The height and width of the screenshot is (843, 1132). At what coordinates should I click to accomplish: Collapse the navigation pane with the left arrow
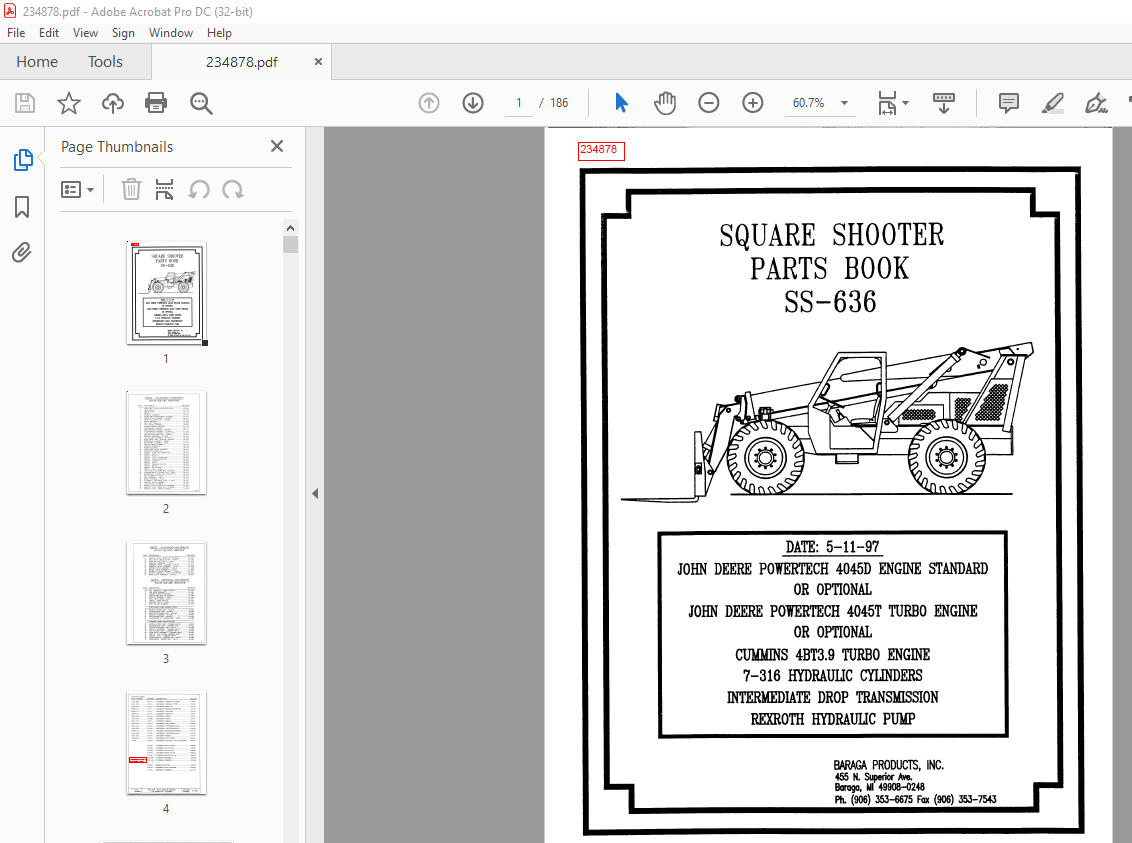[315, 494]
